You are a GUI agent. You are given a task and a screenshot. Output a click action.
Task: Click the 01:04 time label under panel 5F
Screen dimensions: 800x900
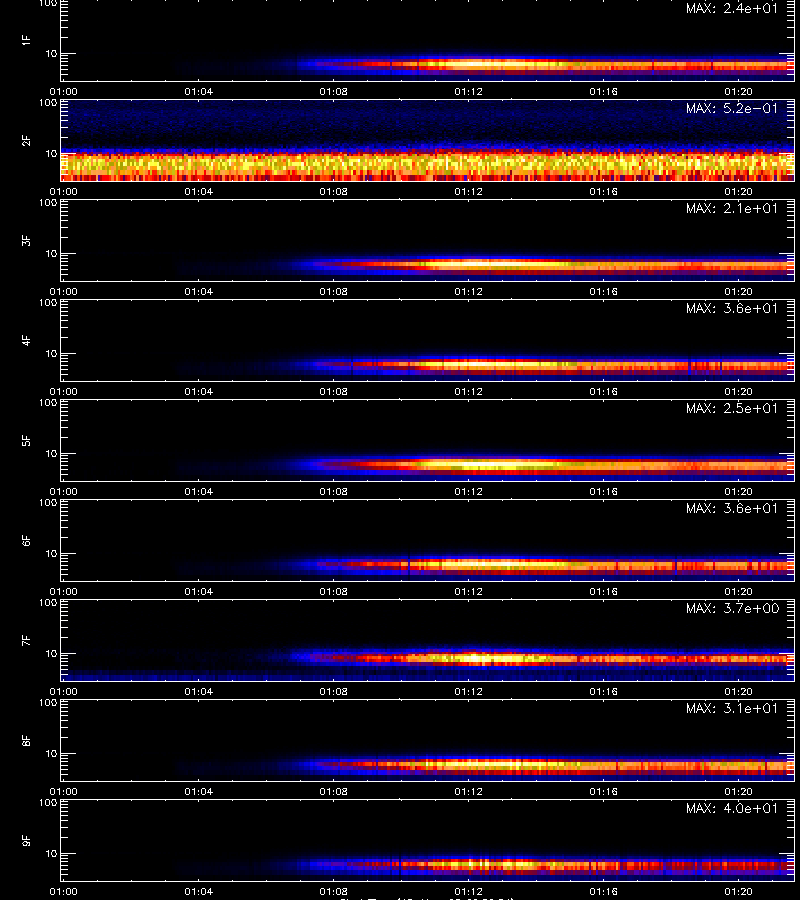click(199, 491)
